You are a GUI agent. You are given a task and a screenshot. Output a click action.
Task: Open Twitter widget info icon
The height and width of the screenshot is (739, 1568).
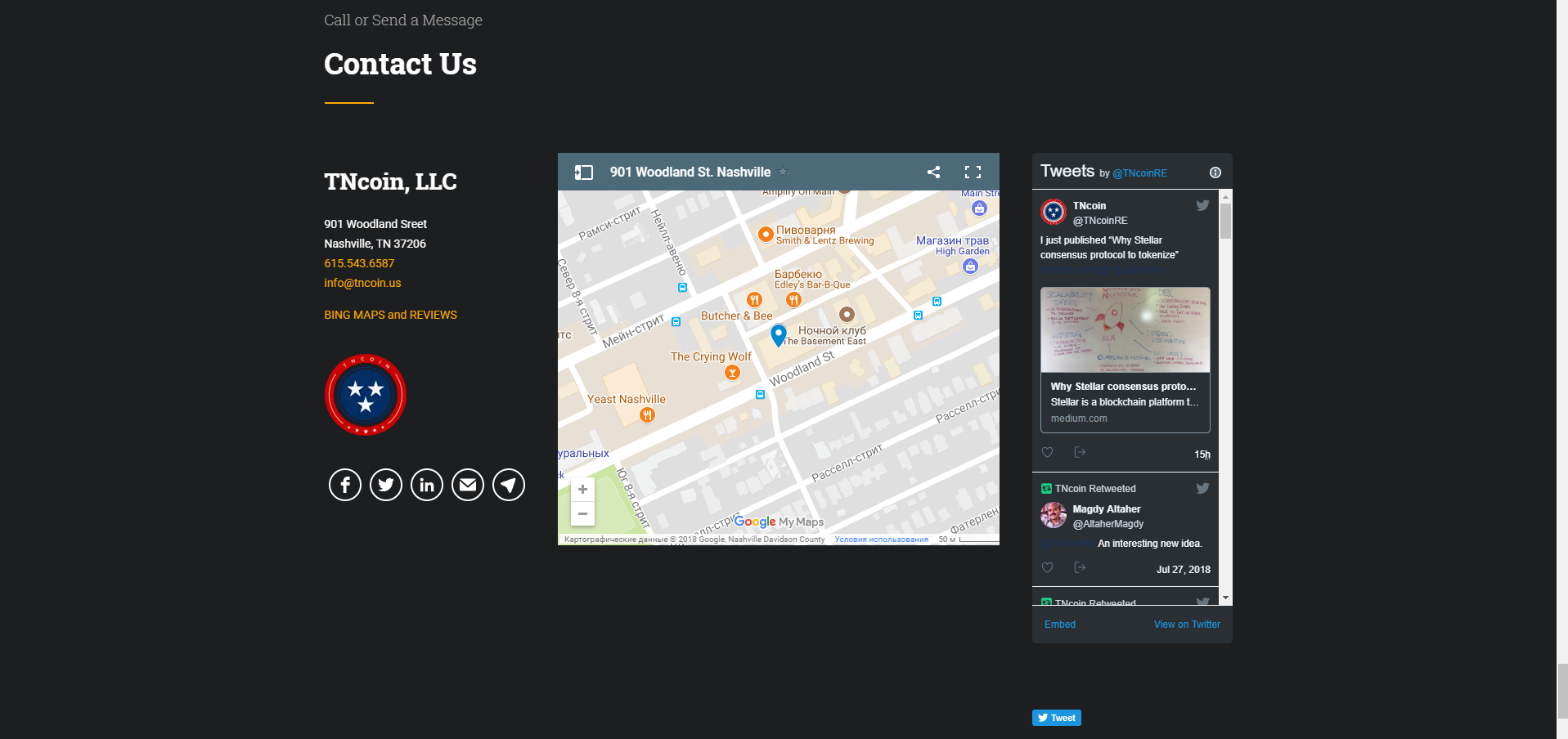[1215, 172]
